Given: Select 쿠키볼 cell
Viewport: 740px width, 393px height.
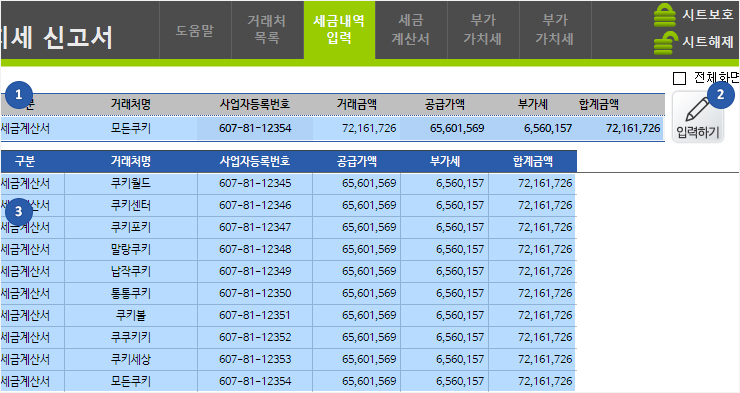Looking at the screenshot, I should (x=131, y=316).
